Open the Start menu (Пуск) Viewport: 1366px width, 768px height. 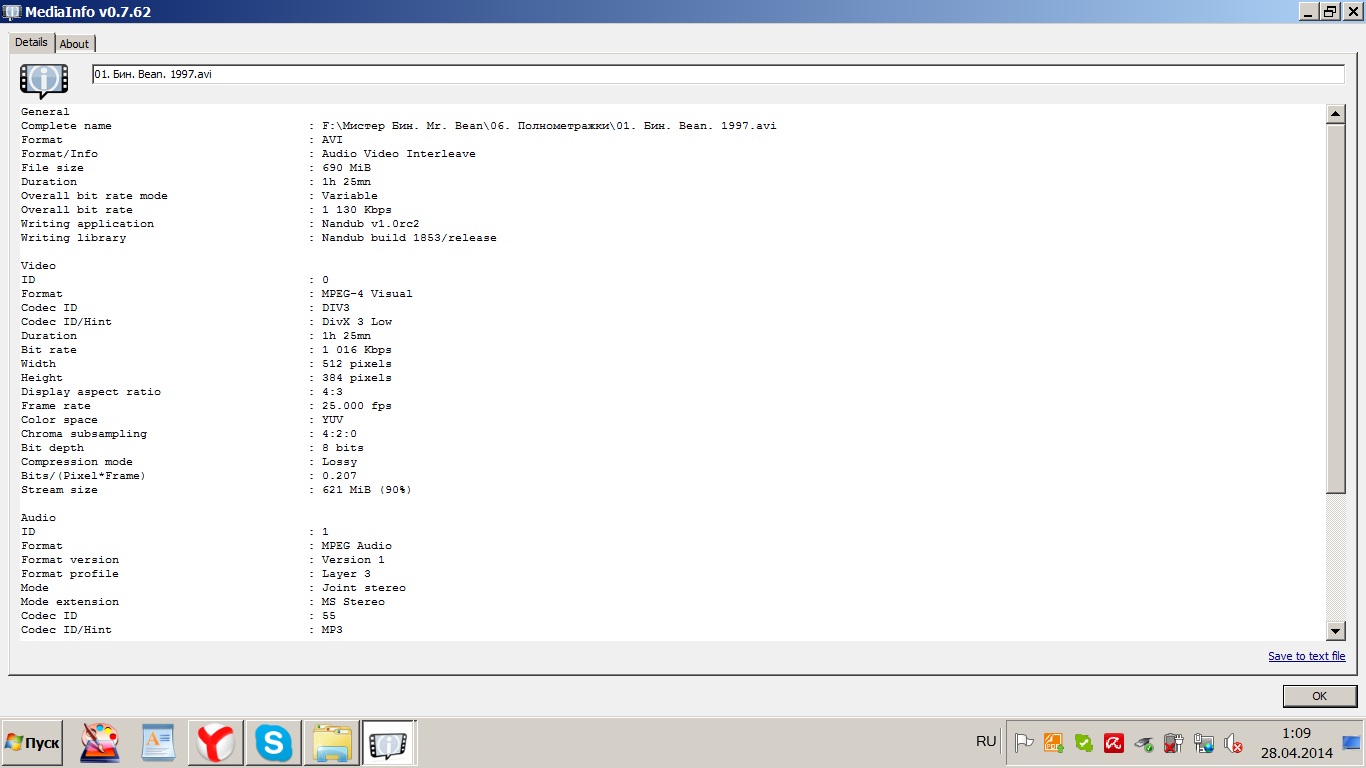[x=33, y=743]
